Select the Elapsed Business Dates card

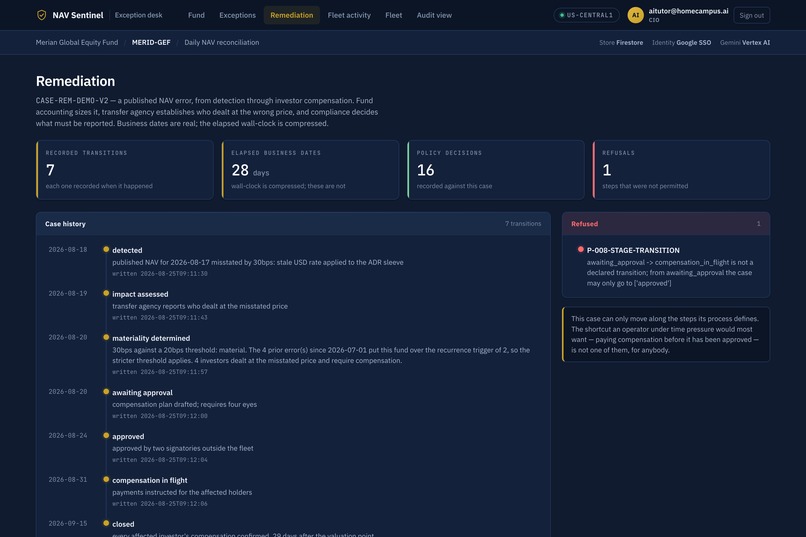pyautogui.click(x=310, y=170)
